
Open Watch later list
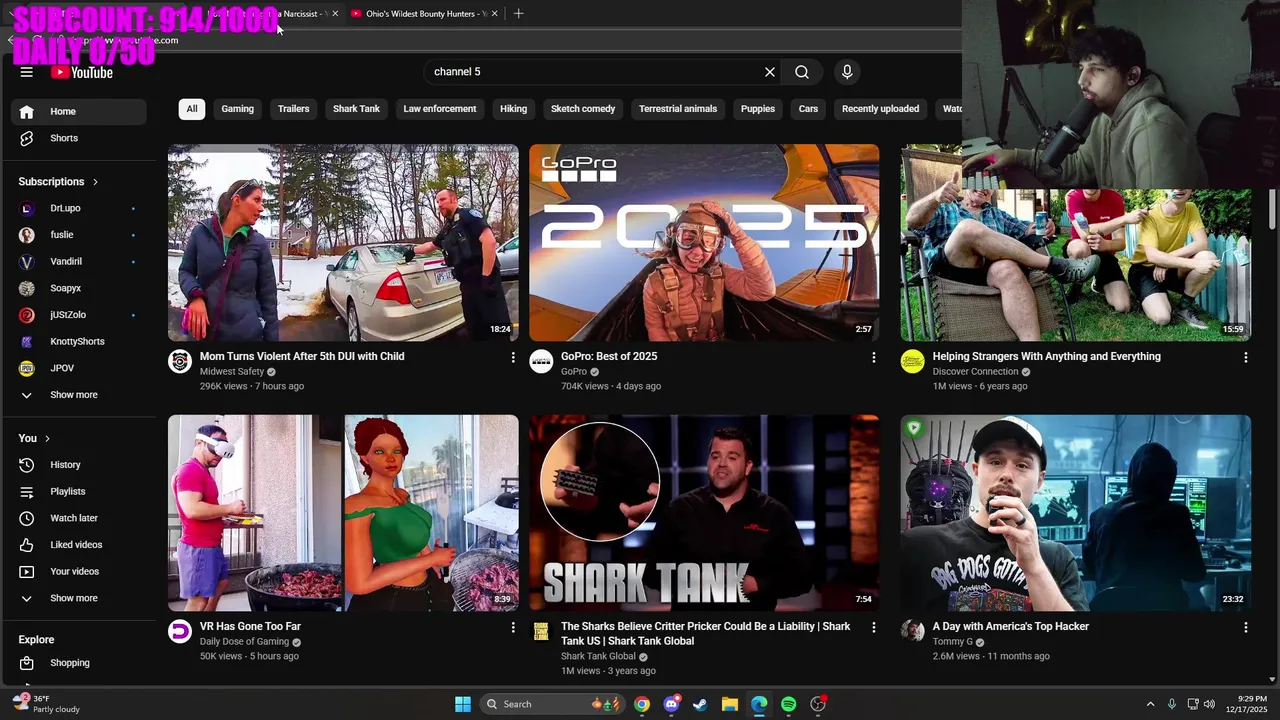pyautogui.click(x=79, y=518)
